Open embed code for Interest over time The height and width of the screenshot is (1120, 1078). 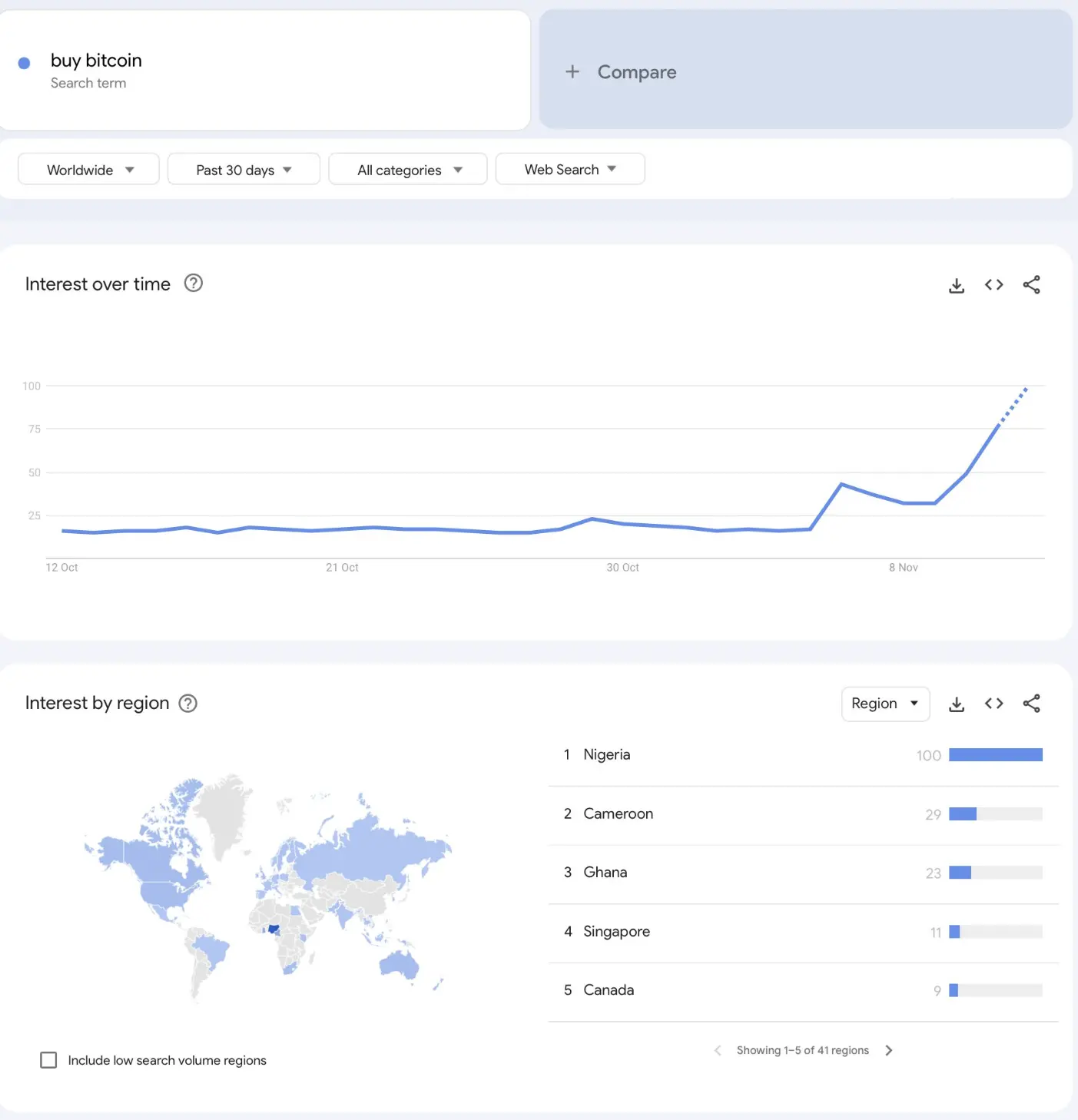click(x=993, y=285)
